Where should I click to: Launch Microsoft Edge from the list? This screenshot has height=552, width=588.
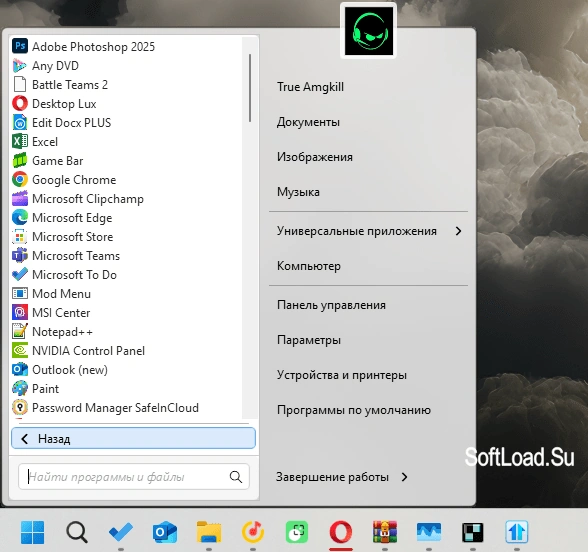[62, 218]
